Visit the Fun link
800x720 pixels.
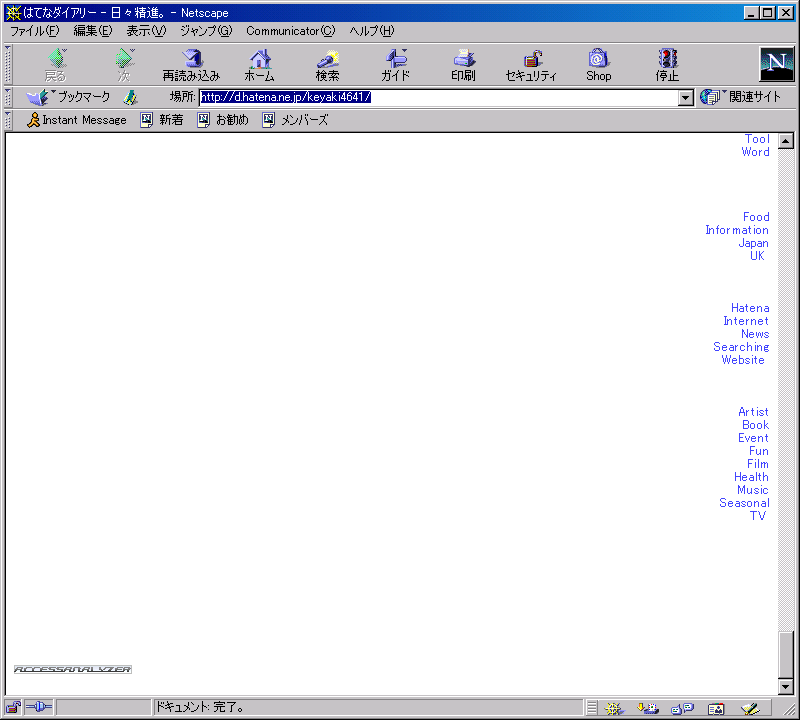[x=759, y=451]
